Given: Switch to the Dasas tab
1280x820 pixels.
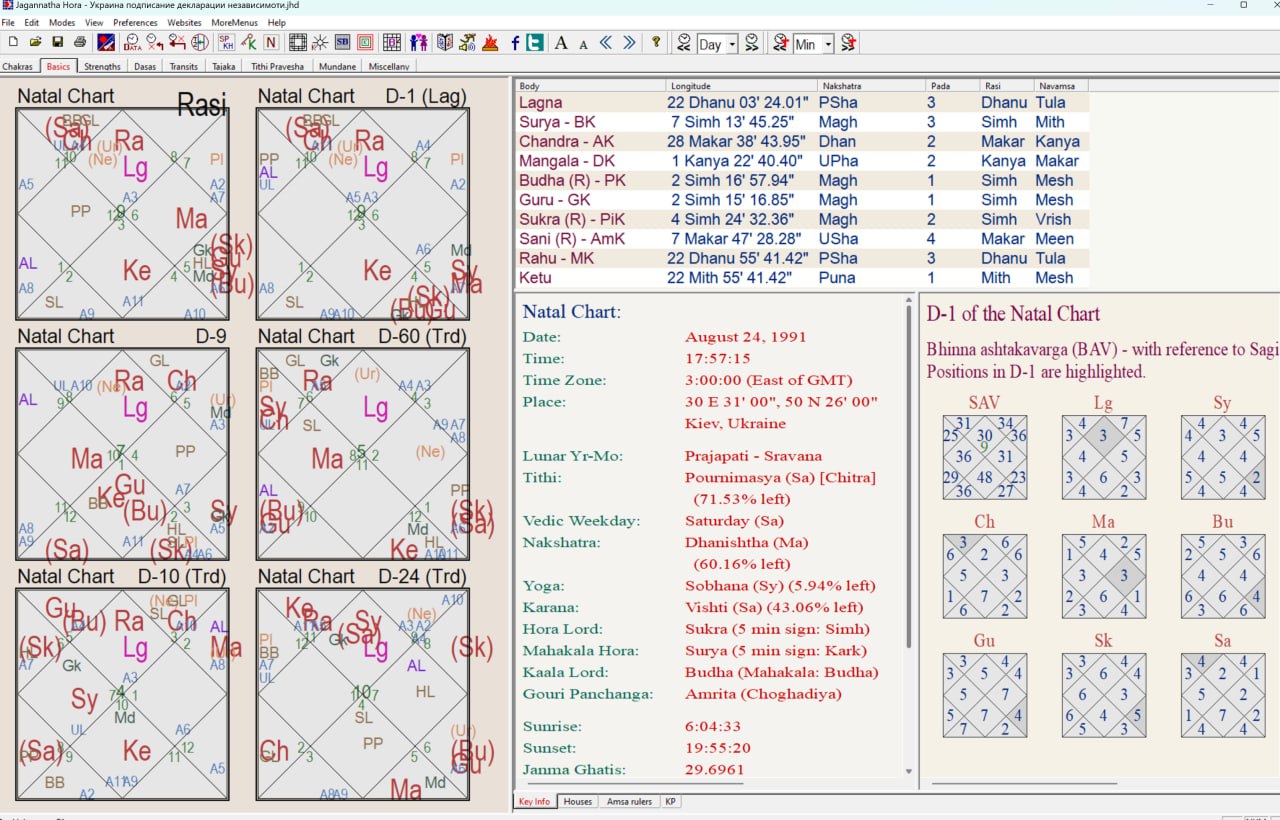Looking at the screenshot, I should click(x=145, y=67).
